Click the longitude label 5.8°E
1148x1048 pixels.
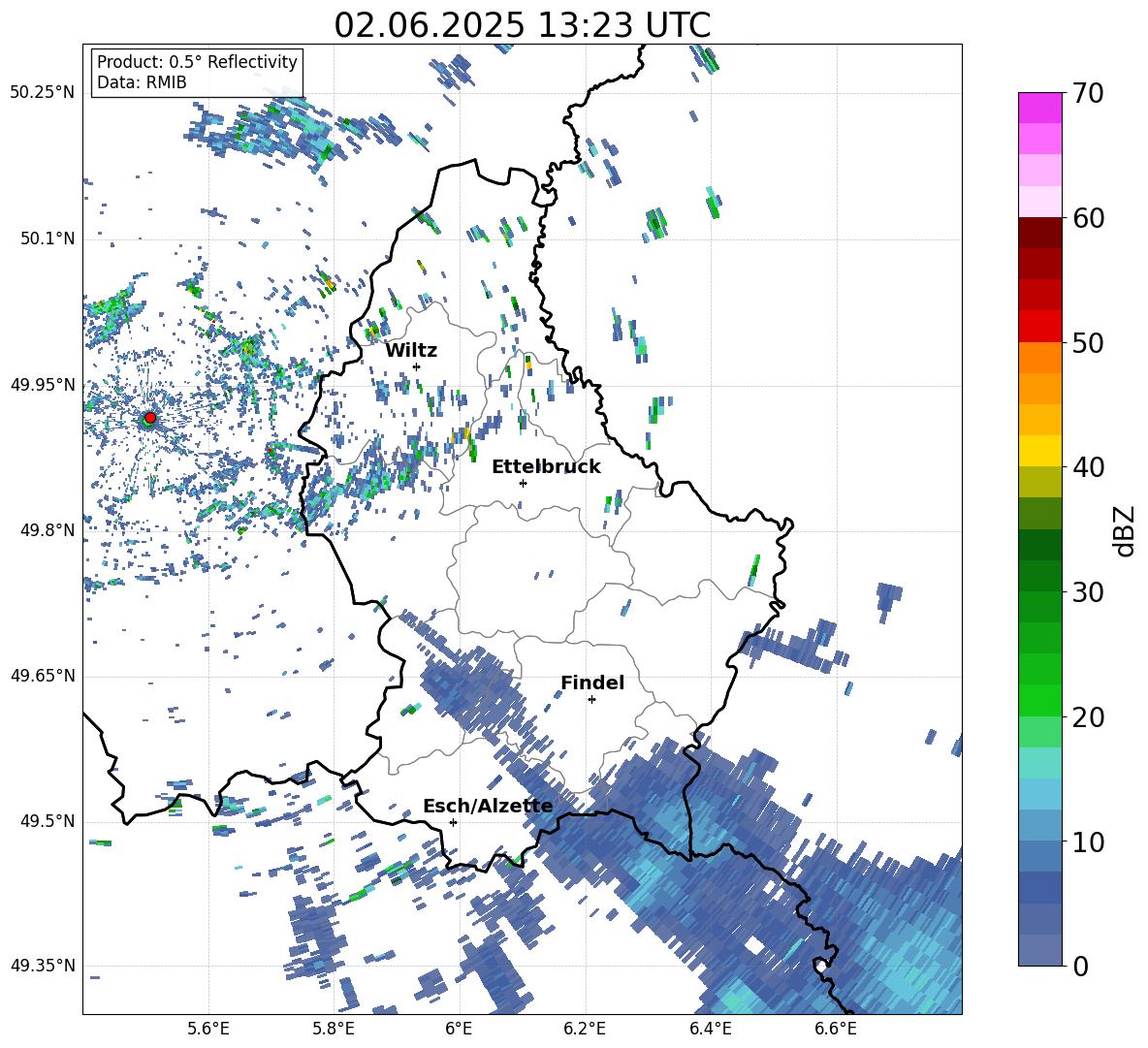[x=334, y=1029]
